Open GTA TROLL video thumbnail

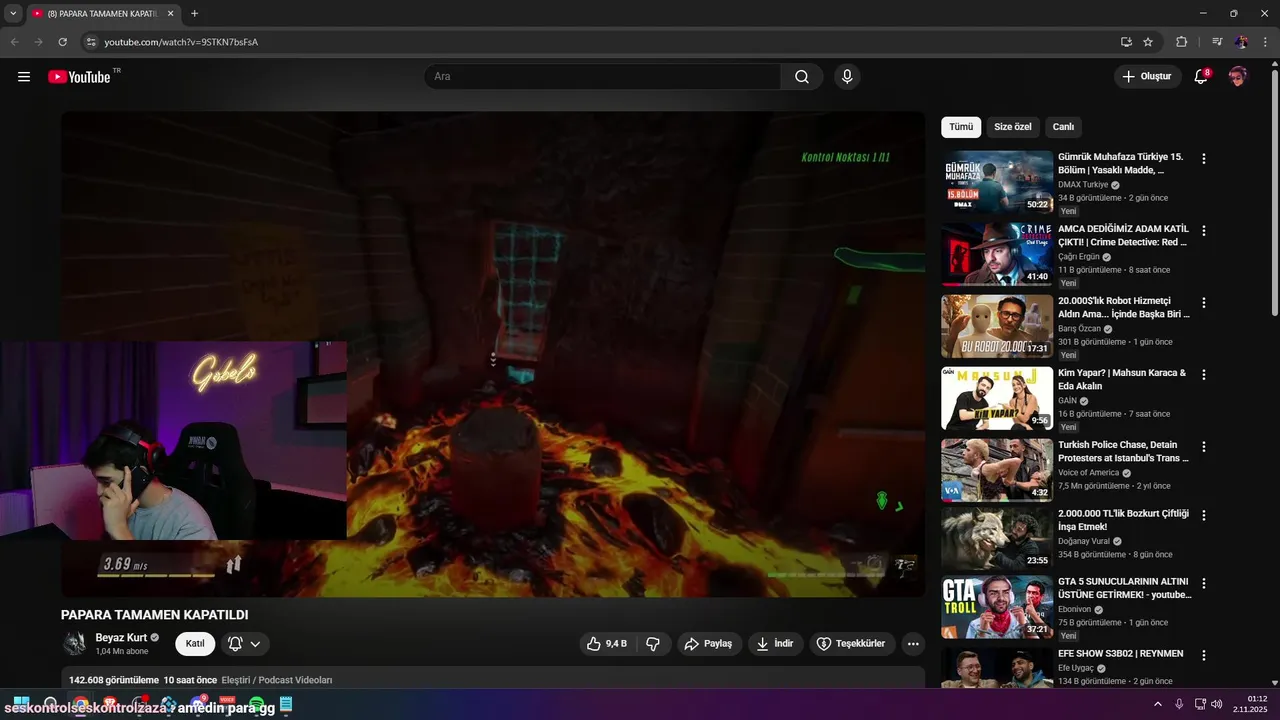coord(997,606)
